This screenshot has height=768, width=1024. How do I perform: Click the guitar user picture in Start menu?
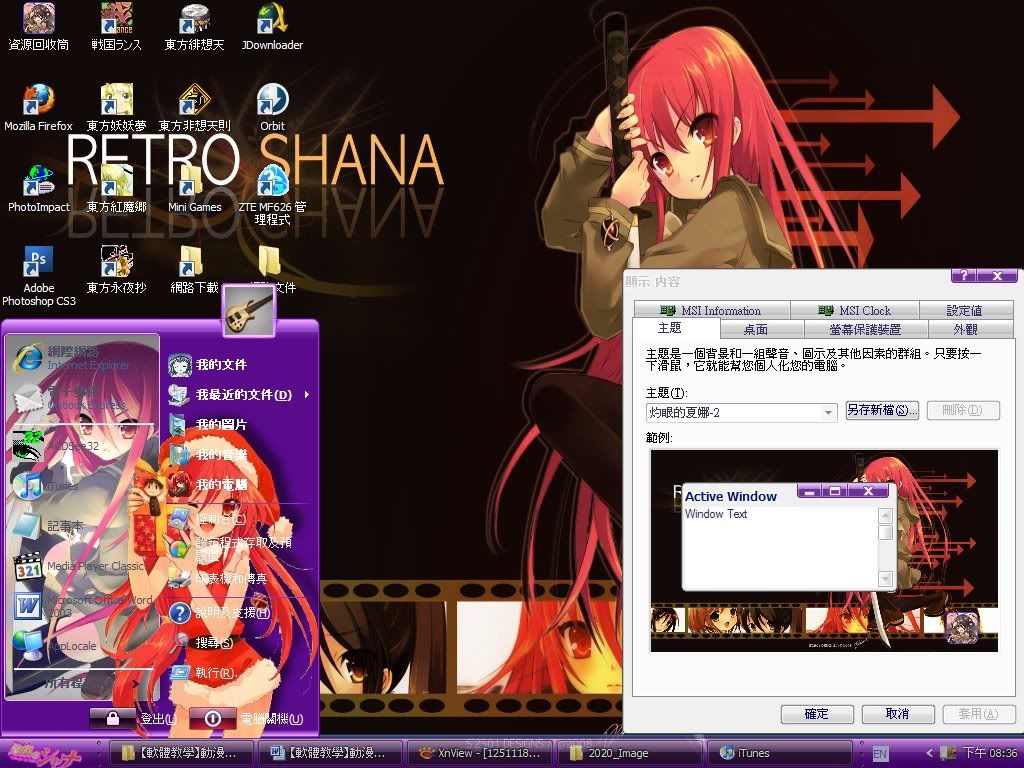pyautogui.click(x=249, y=311)
